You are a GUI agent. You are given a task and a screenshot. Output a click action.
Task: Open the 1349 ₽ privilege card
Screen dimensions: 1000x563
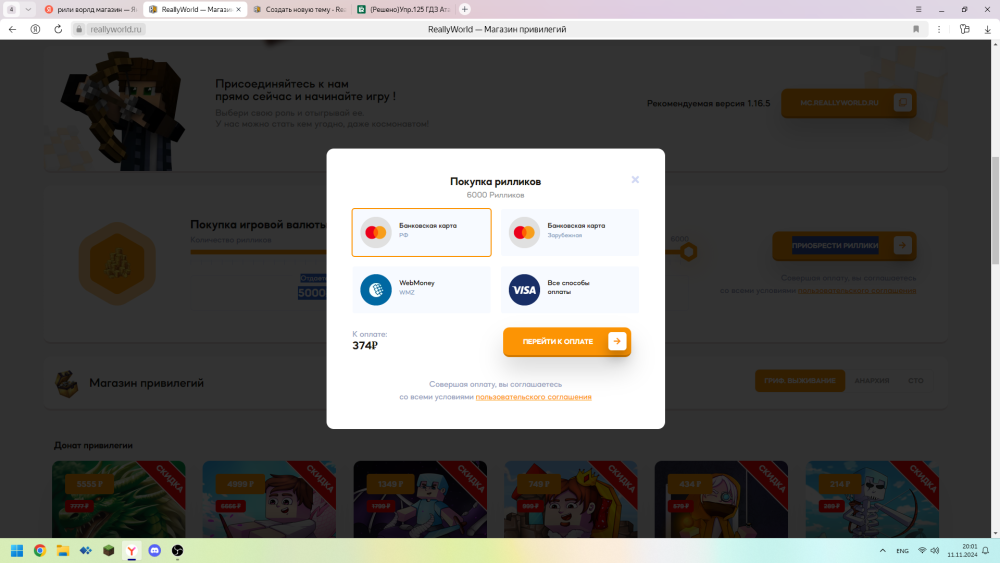pyautogui.click(x=420, y=499)
